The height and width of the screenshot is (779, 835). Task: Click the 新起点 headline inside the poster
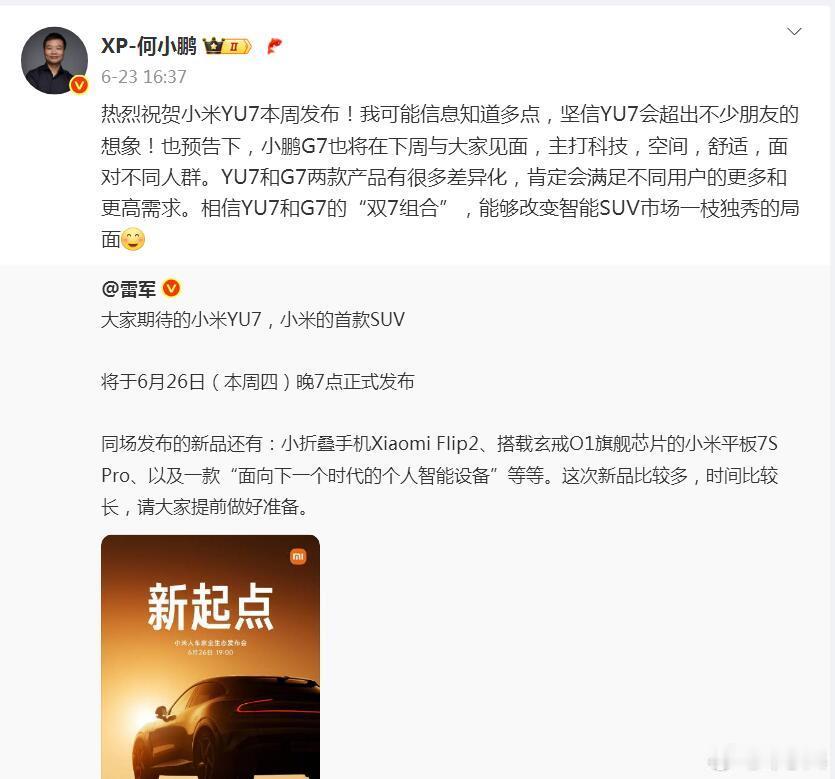coord(210,606)
